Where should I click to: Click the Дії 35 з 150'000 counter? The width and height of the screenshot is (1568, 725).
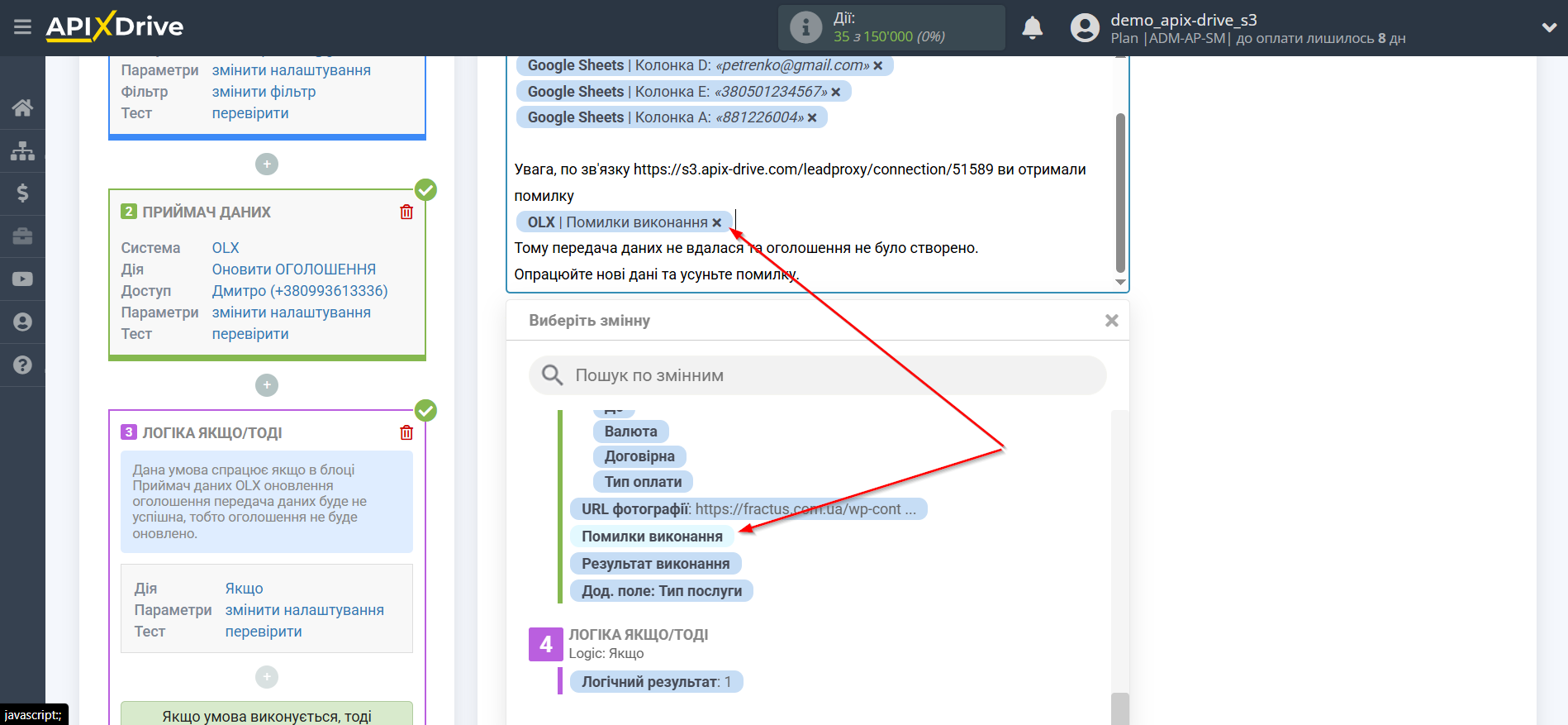[890, 27]
